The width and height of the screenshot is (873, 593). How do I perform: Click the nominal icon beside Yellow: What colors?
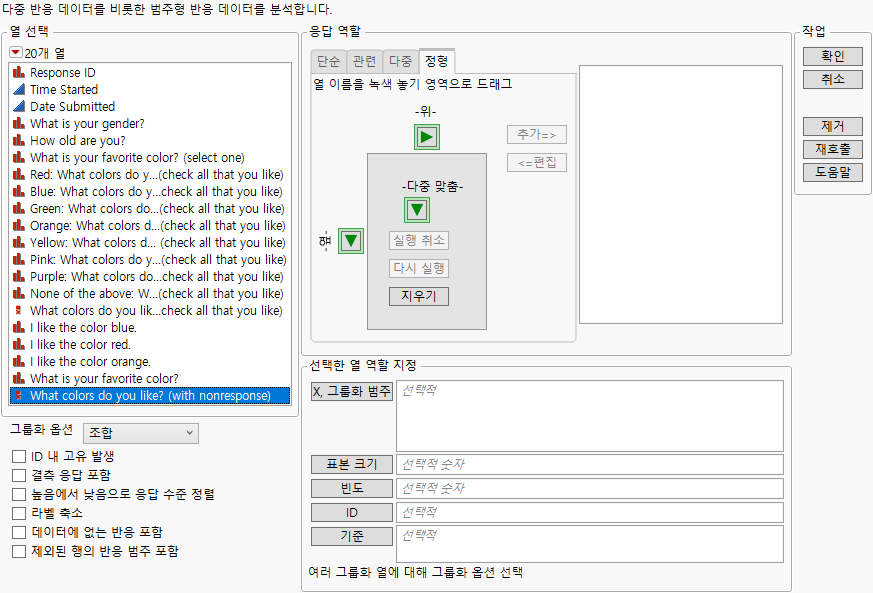click(x=19, y=242)
